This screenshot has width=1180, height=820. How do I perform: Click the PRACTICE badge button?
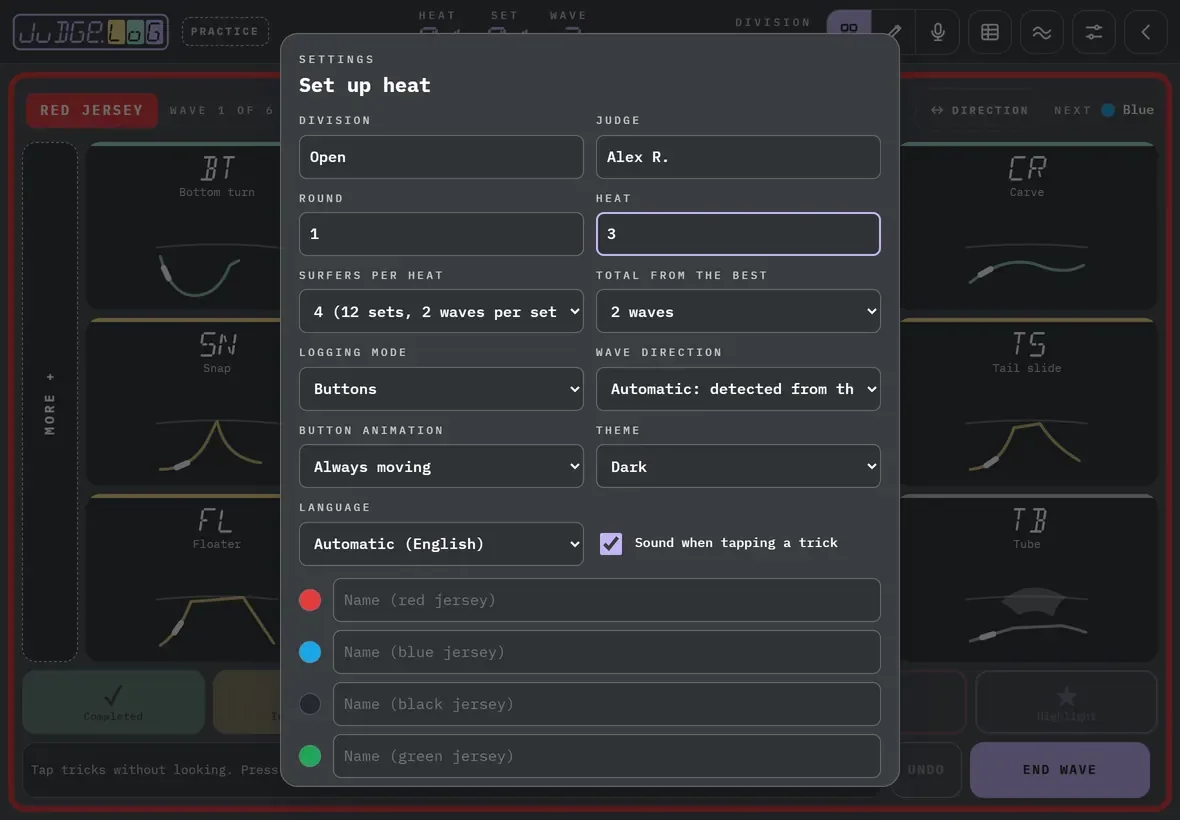[x=225, y=32]
